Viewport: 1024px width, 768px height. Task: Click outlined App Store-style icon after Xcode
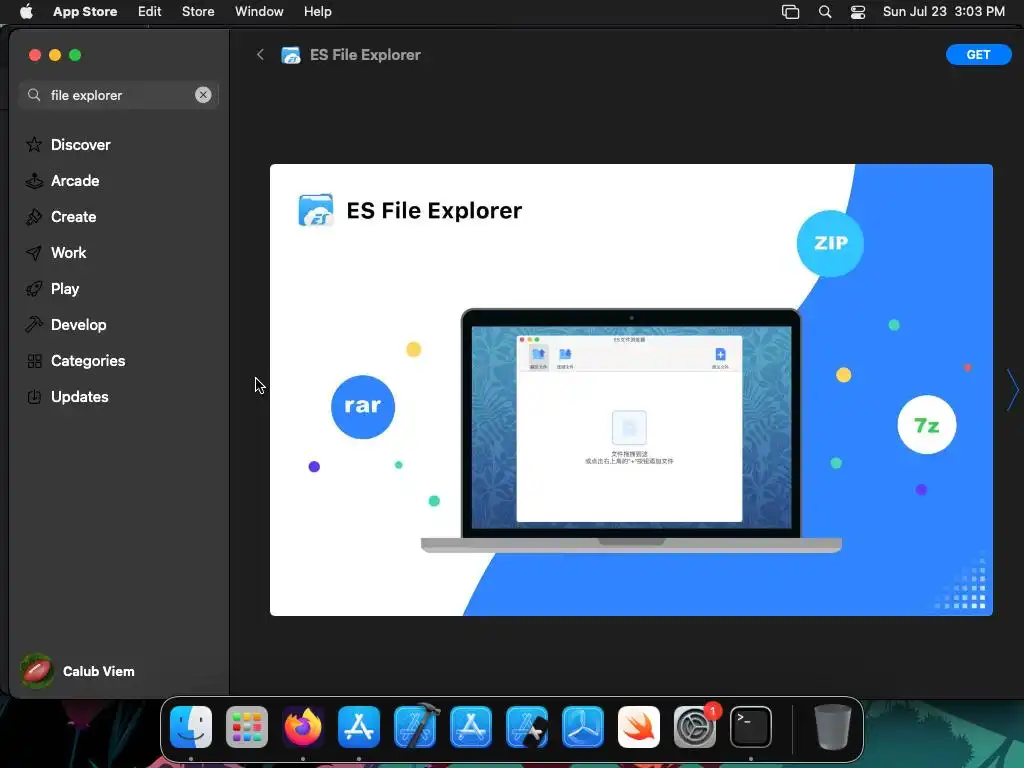[x=471, y=727]
